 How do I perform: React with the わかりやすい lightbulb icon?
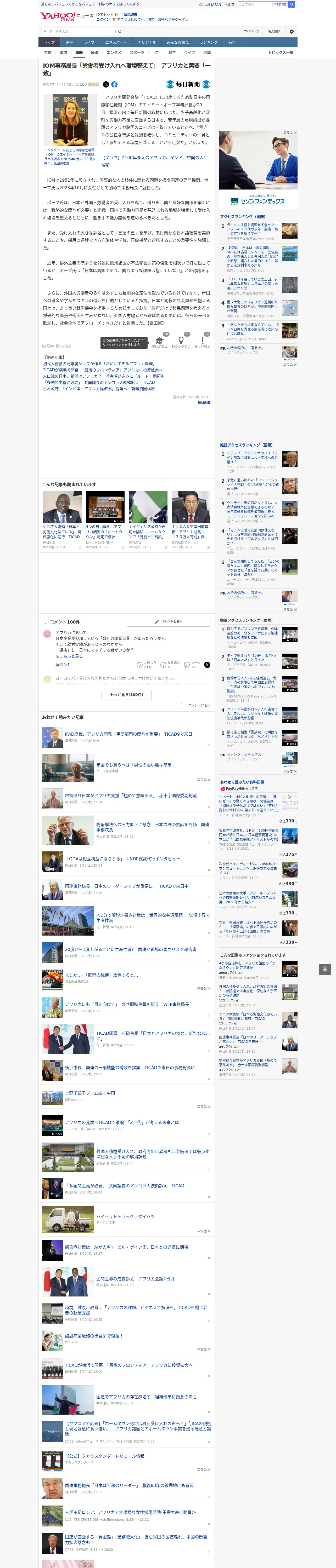tap(181, 340)
